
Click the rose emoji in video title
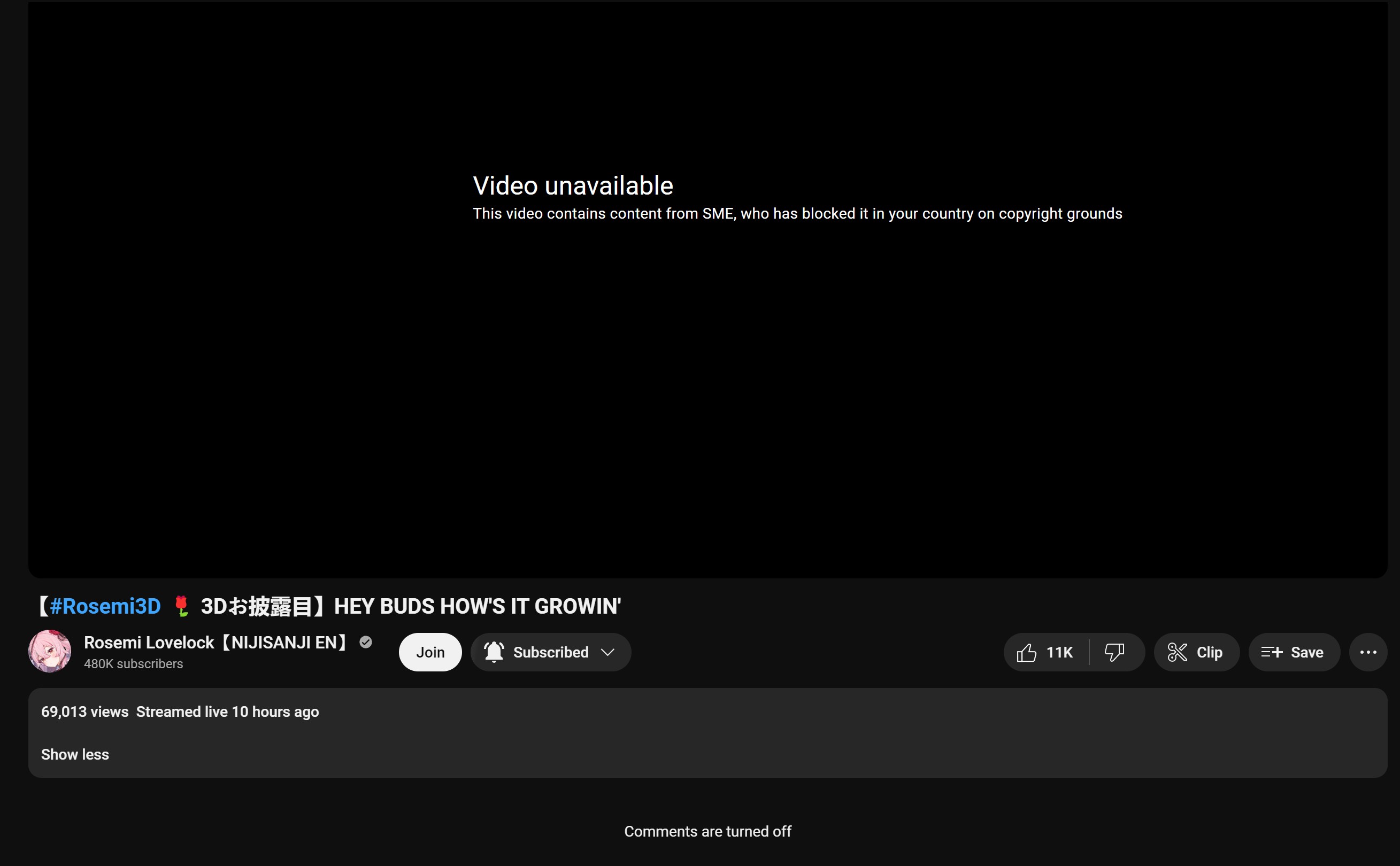click(x=182, y=606)
